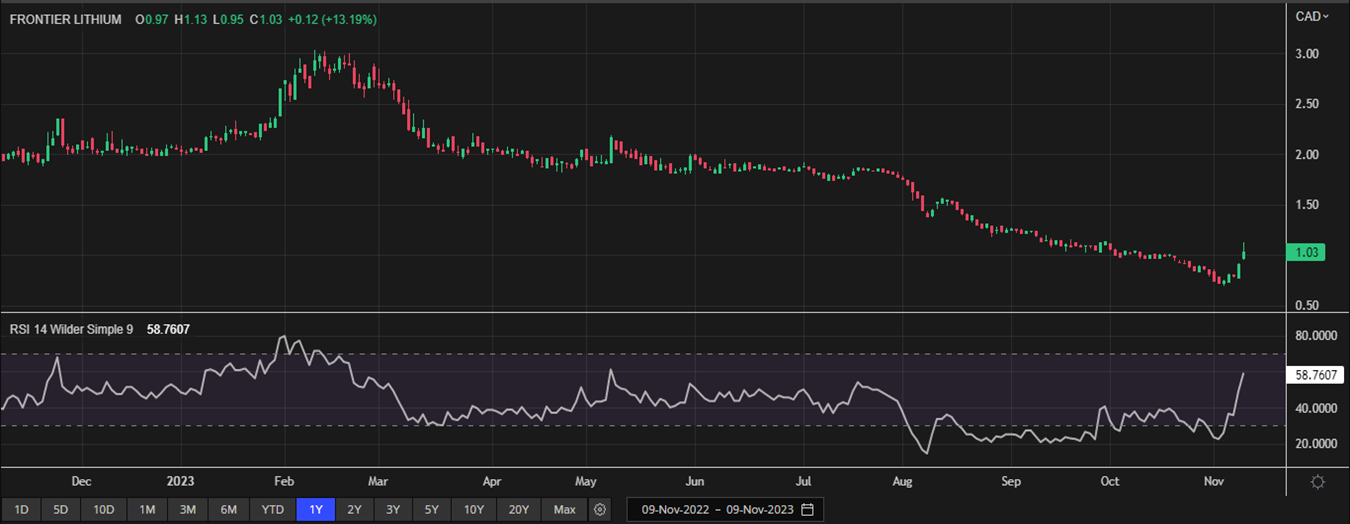Choose the 20Y time range
The image size is (1350, 524).
click(518, 510)
